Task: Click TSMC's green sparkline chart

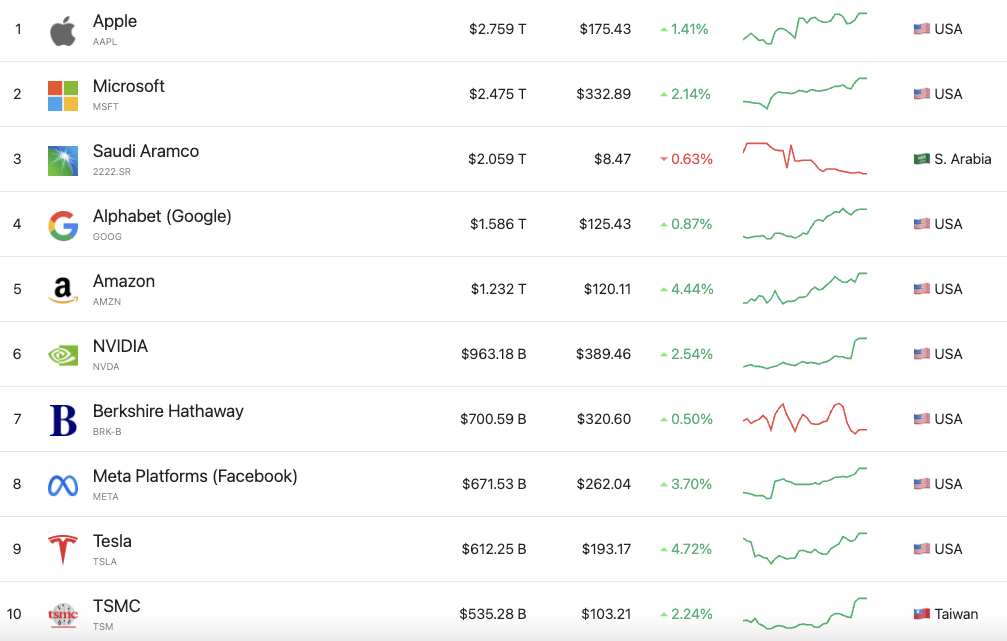Action: [805, 613]
